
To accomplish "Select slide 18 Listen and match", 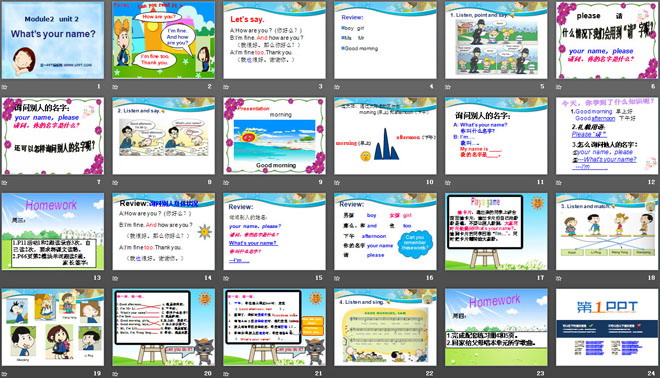I will (x=607, y=232).
